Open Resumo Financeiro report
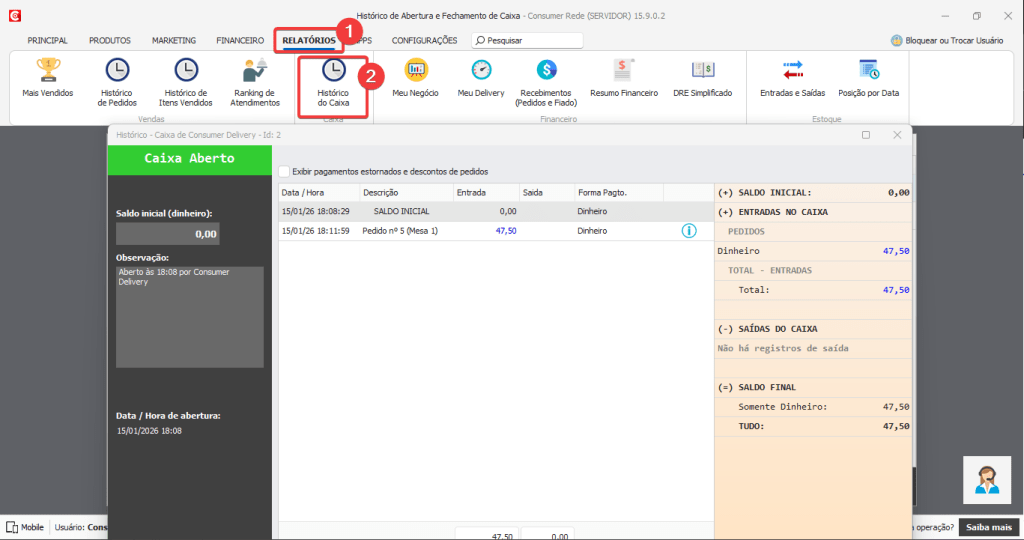This screenshot has height=540, width=1024. [x=624, y=78]
